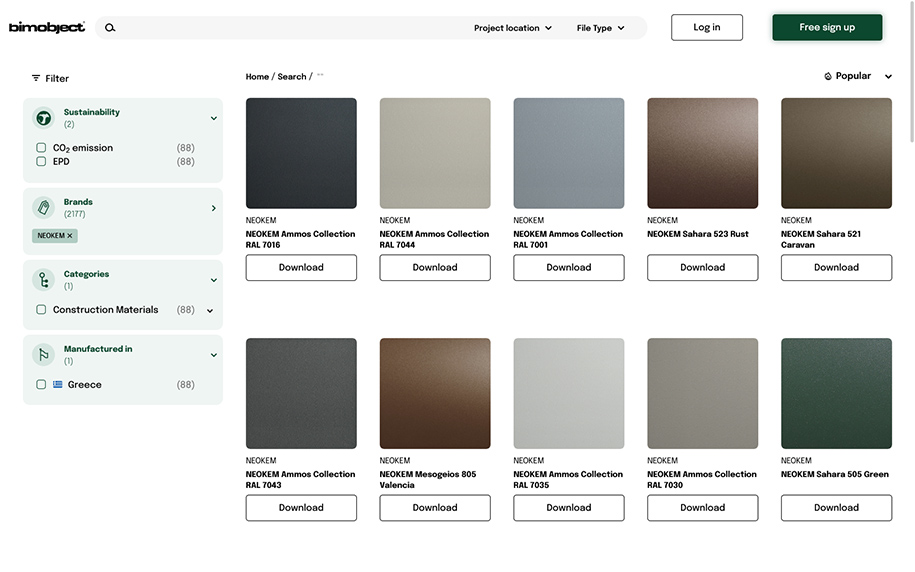
Task: Open the Popular sort dropdown
Action: [858, 76]
